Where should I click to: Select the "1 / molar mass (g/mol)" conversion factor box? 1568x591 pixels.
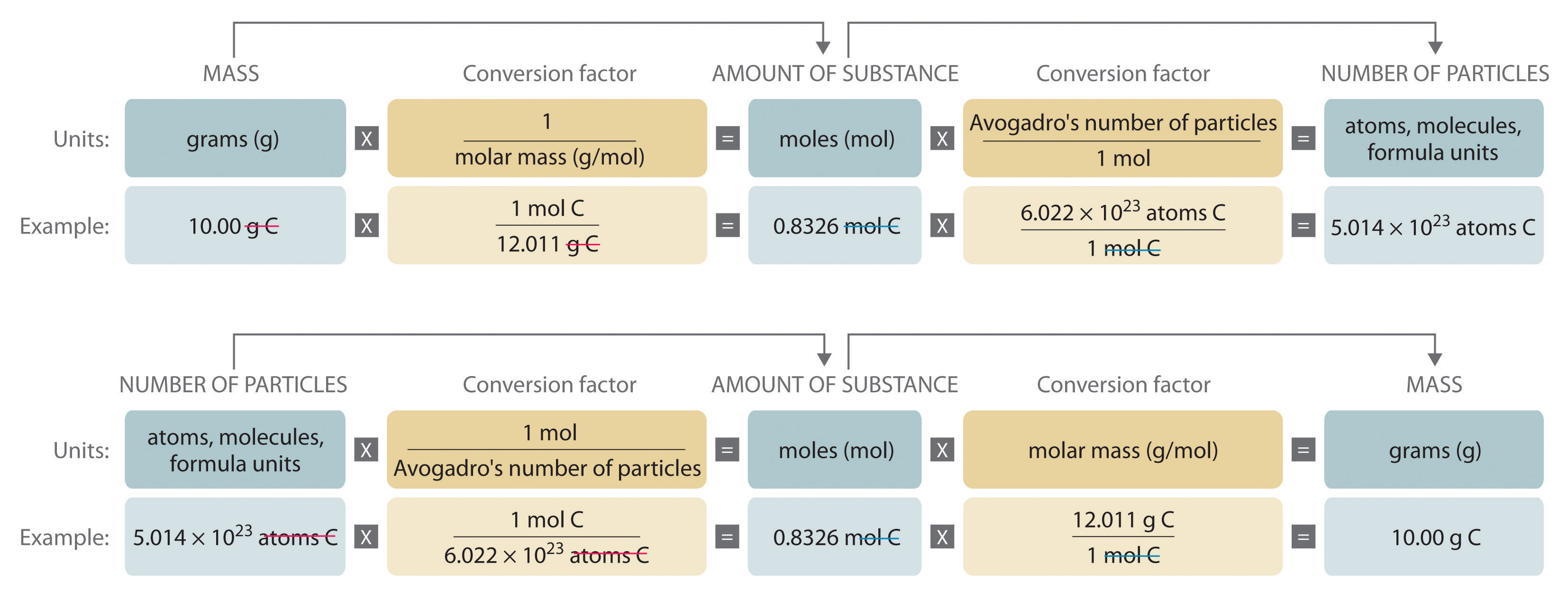[547, 139]
